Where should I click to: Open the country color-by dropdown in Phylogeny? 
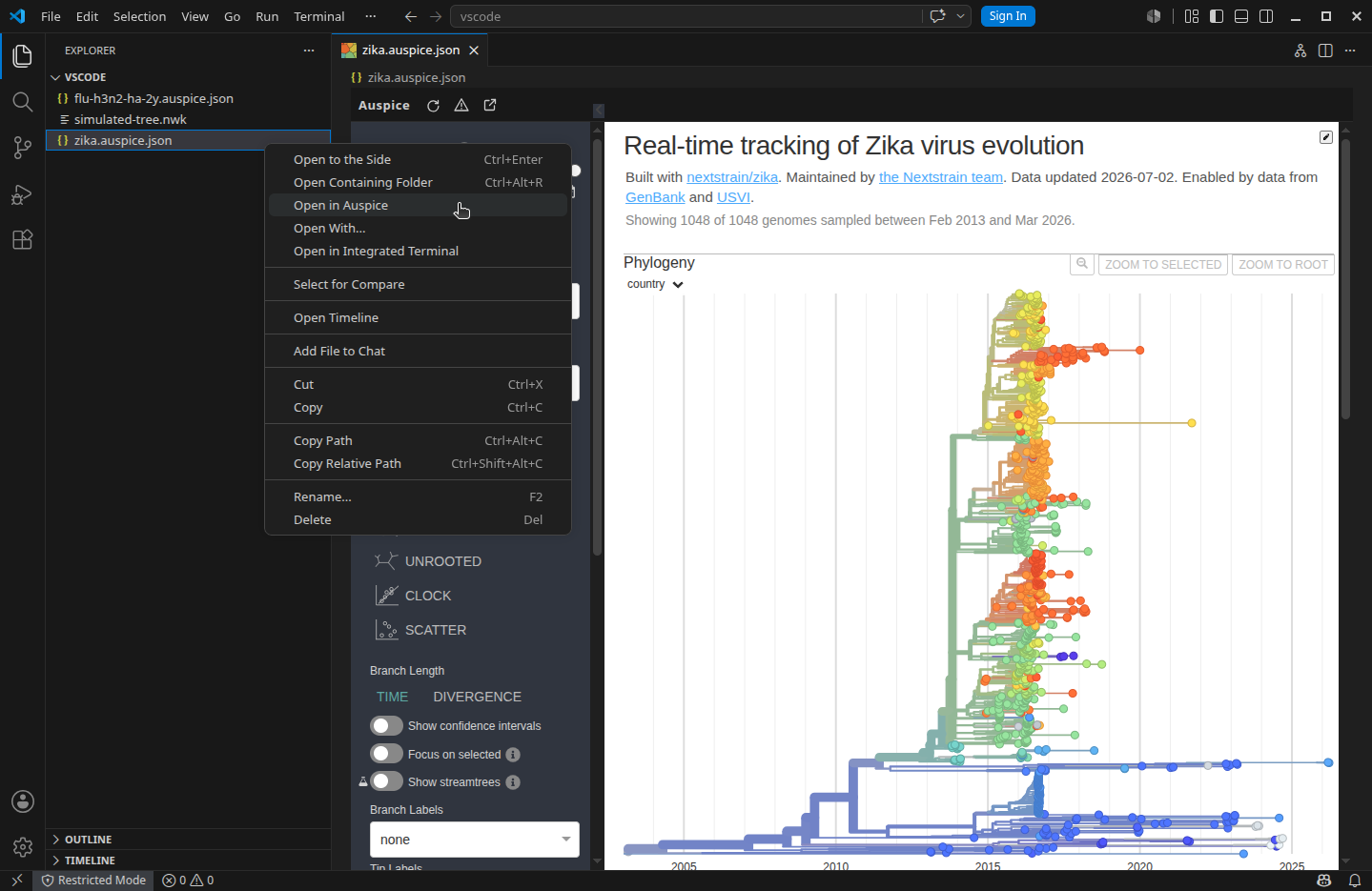click(x=655, y=284)
